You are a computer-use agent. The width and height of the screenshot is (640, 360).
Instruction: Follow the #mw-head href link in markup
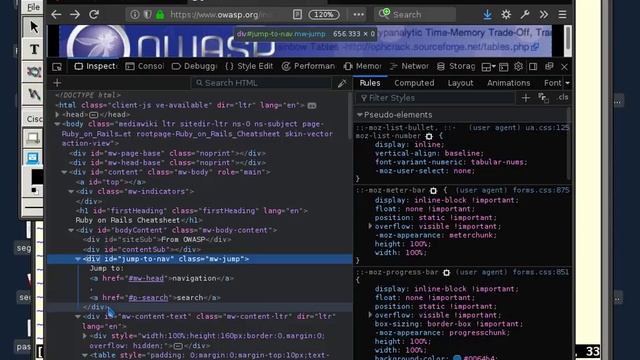pos(146,278)
